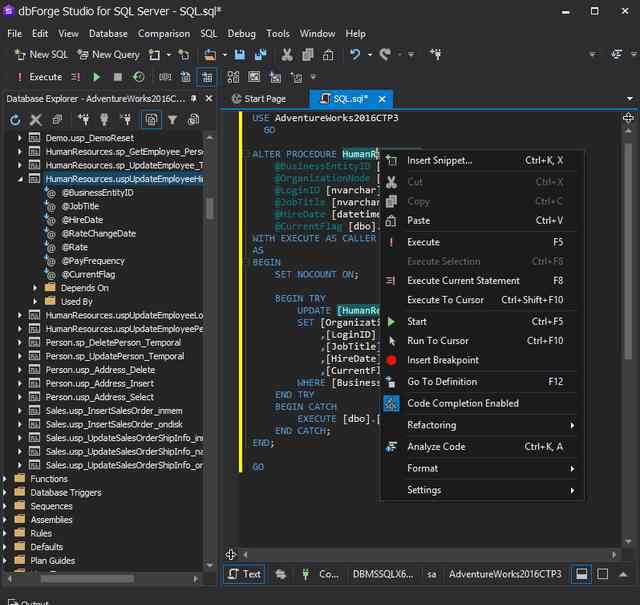
Task: Click Execute Current Statement toolbar icon
Action: pyautogui.click(x=76, y=77)
